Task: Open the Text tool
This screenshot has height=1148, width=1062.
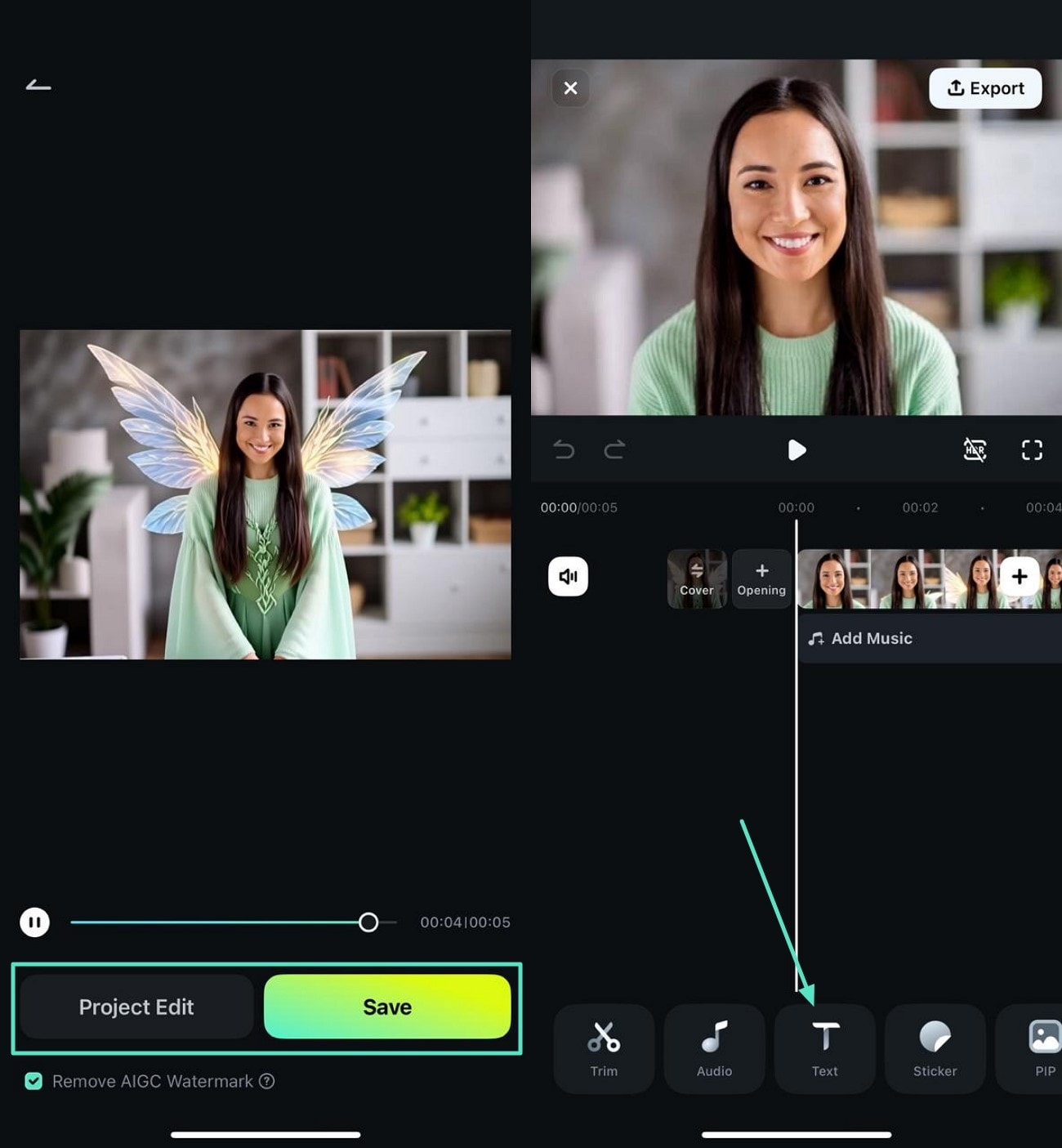Action: 824,1048
